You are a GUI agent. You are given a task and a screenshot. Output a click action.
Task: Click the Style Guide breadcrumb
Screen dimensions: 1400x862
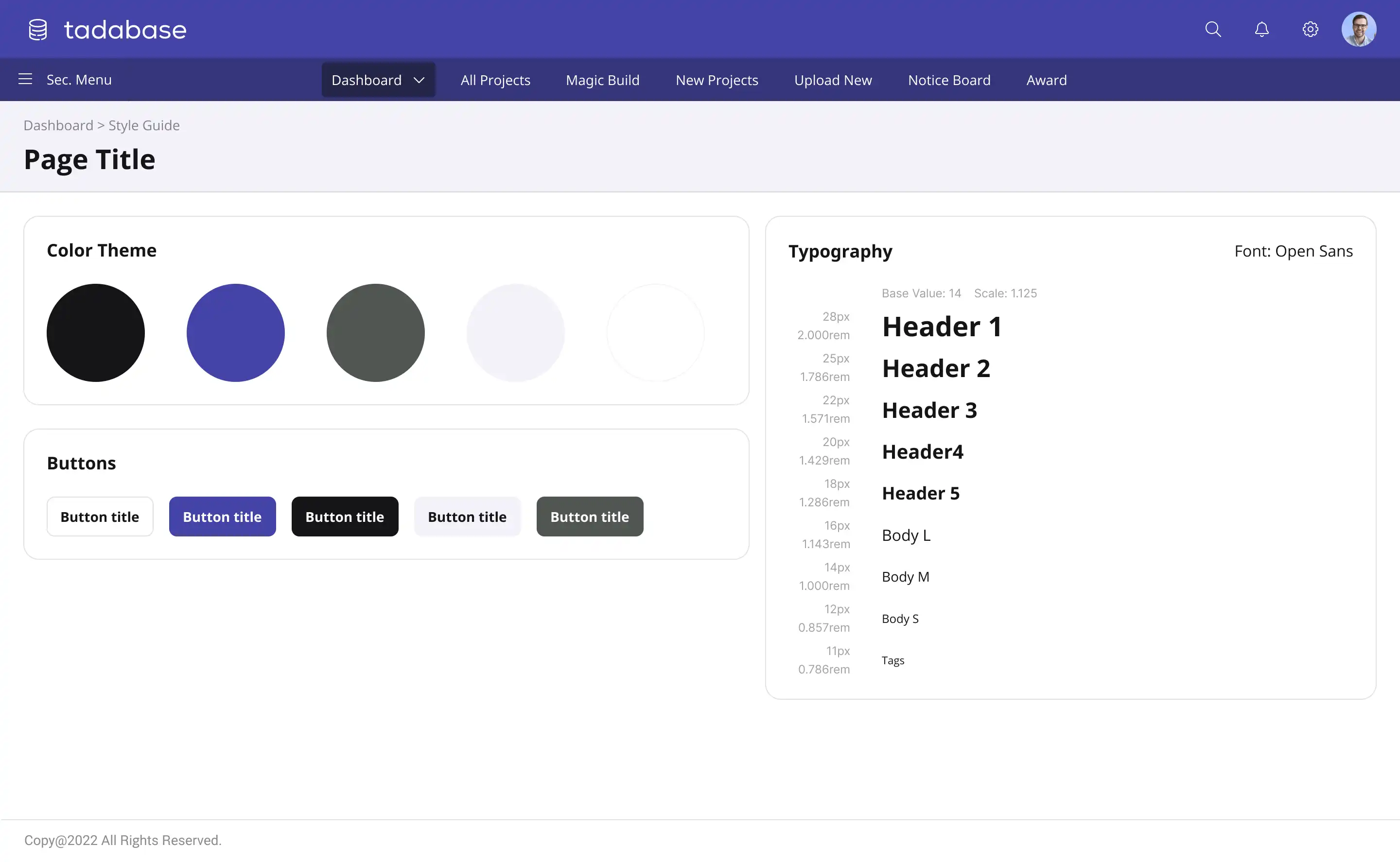tap(144, 125)
